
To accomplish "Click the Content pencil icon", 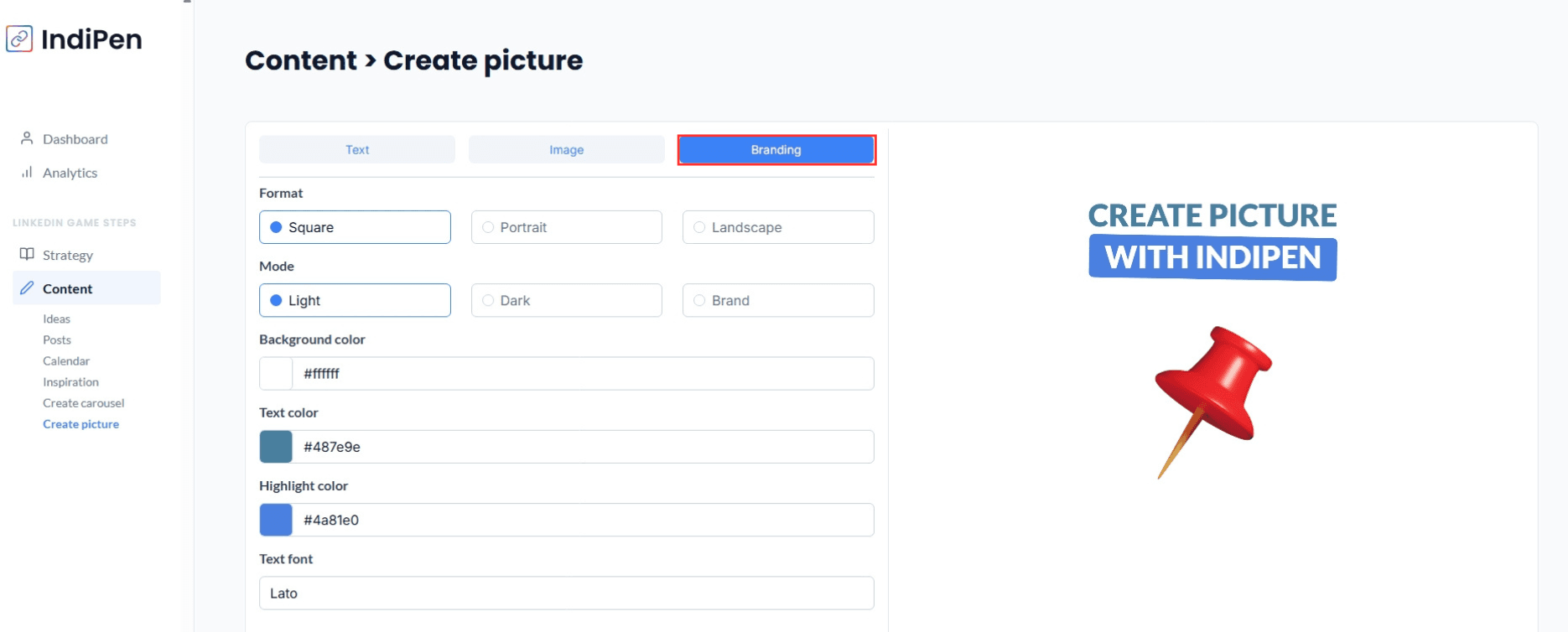I will [x=27, y=288].
